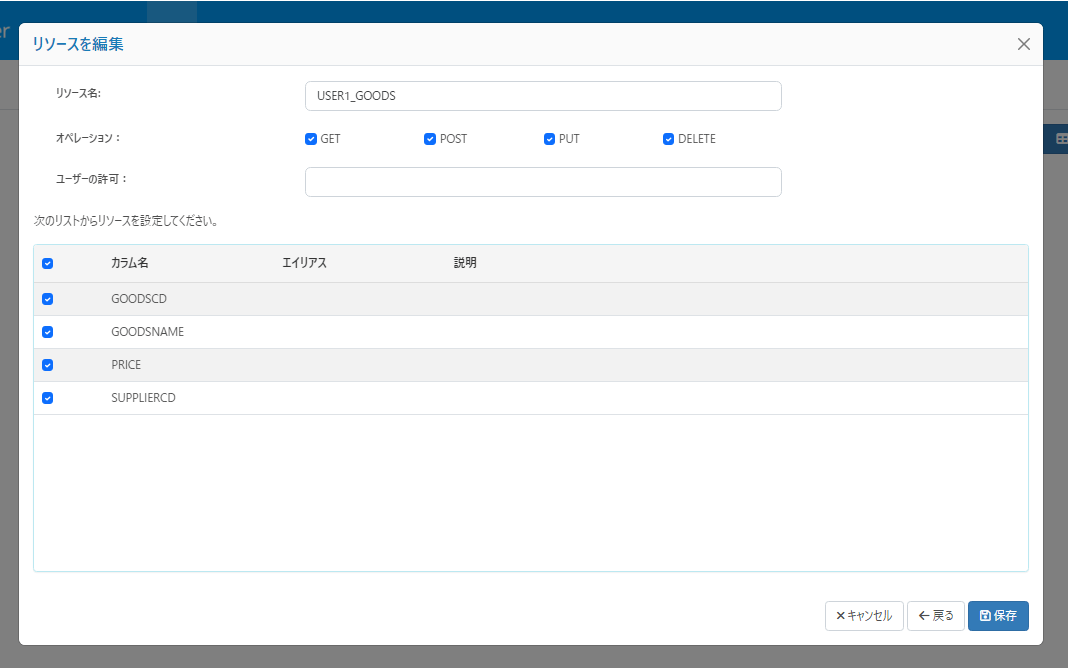Click the エイリアス column header

pyautogui.click(x=304, y=263)
